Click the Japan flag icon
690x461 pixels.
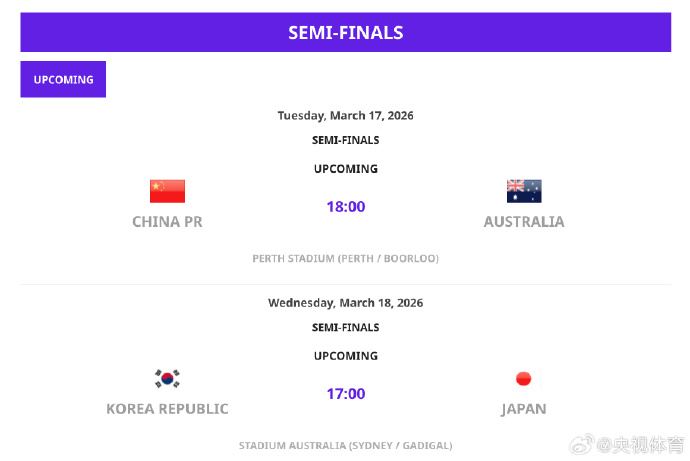[523, 378]
